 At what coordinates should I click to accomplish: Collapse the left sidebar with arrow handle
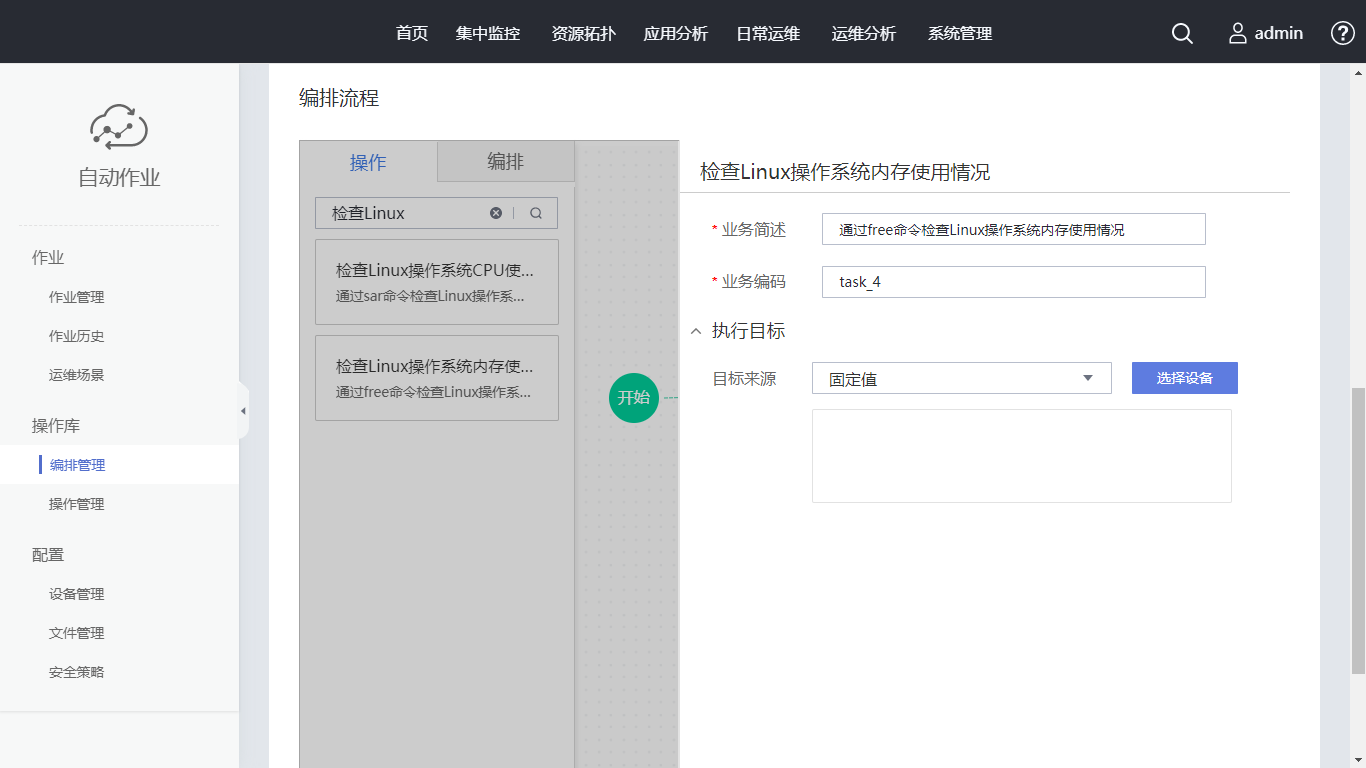coord(243,411)
